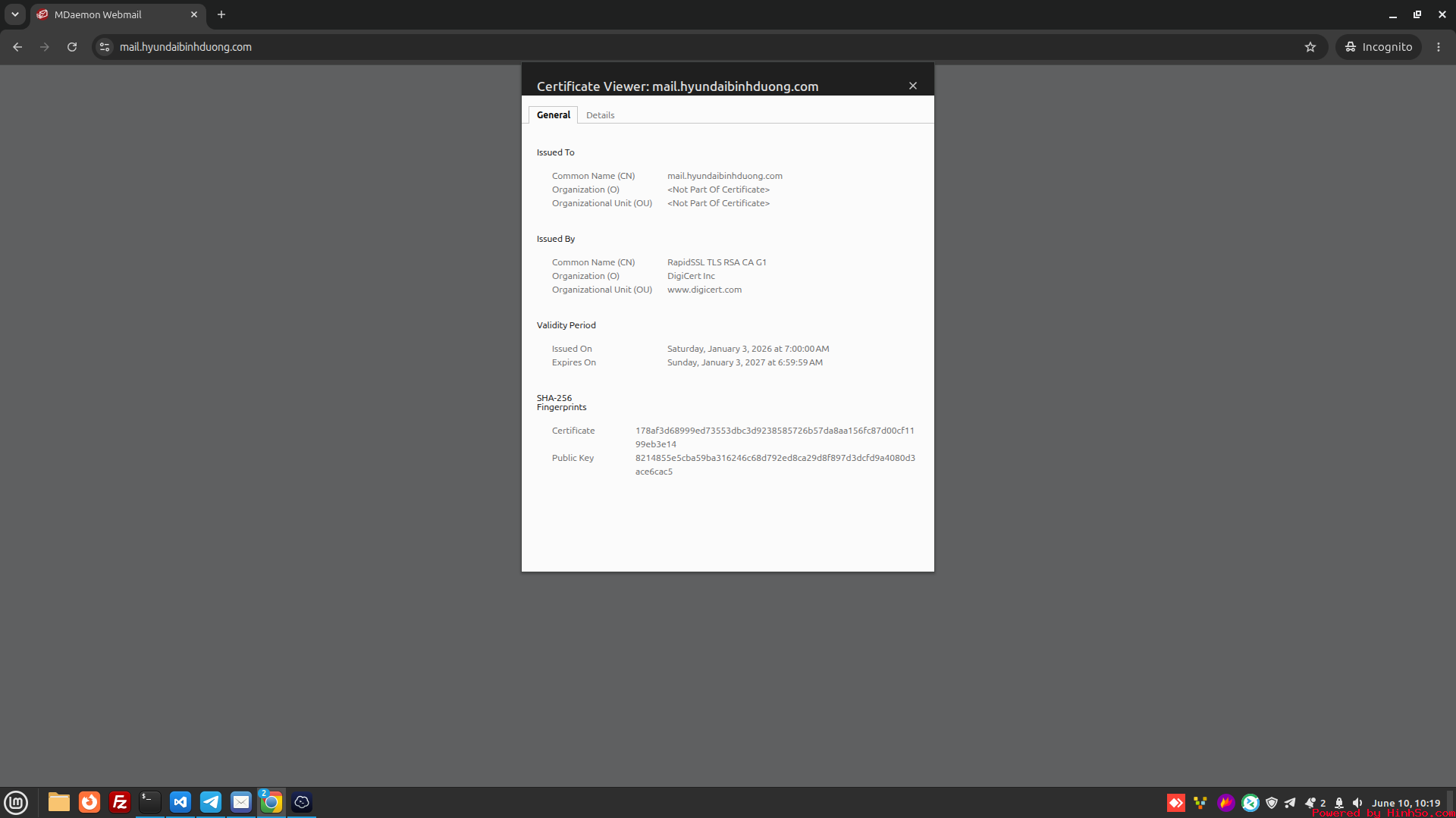Click the 'Validity Period' section heading
The height and width of the screenshot is (818, 1456).
[566, 325]
